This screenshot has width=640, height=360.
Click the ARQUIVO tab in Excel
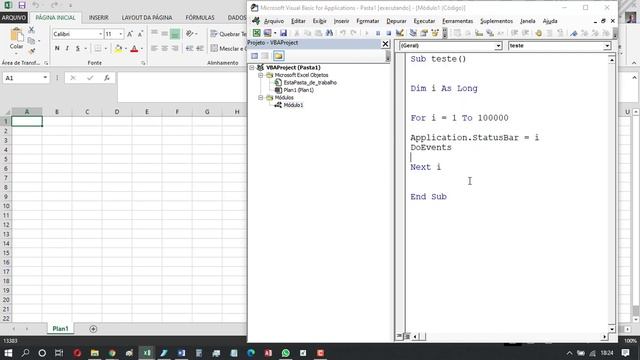14,18
